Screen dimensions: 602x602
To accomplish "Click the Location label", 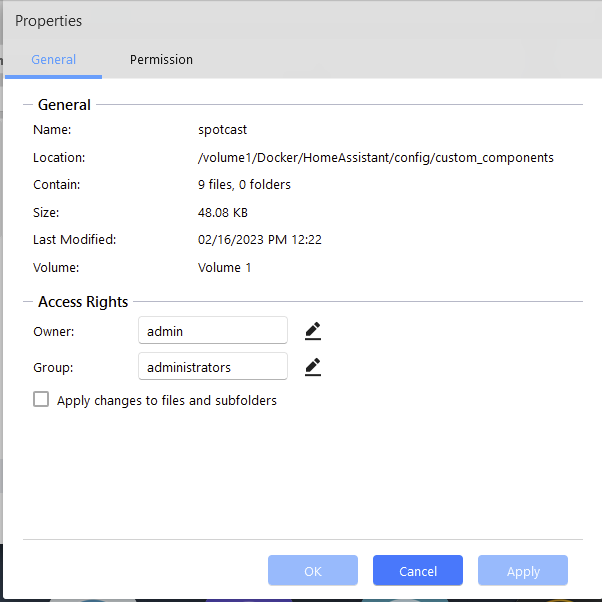I will click(x=59, y=158).
